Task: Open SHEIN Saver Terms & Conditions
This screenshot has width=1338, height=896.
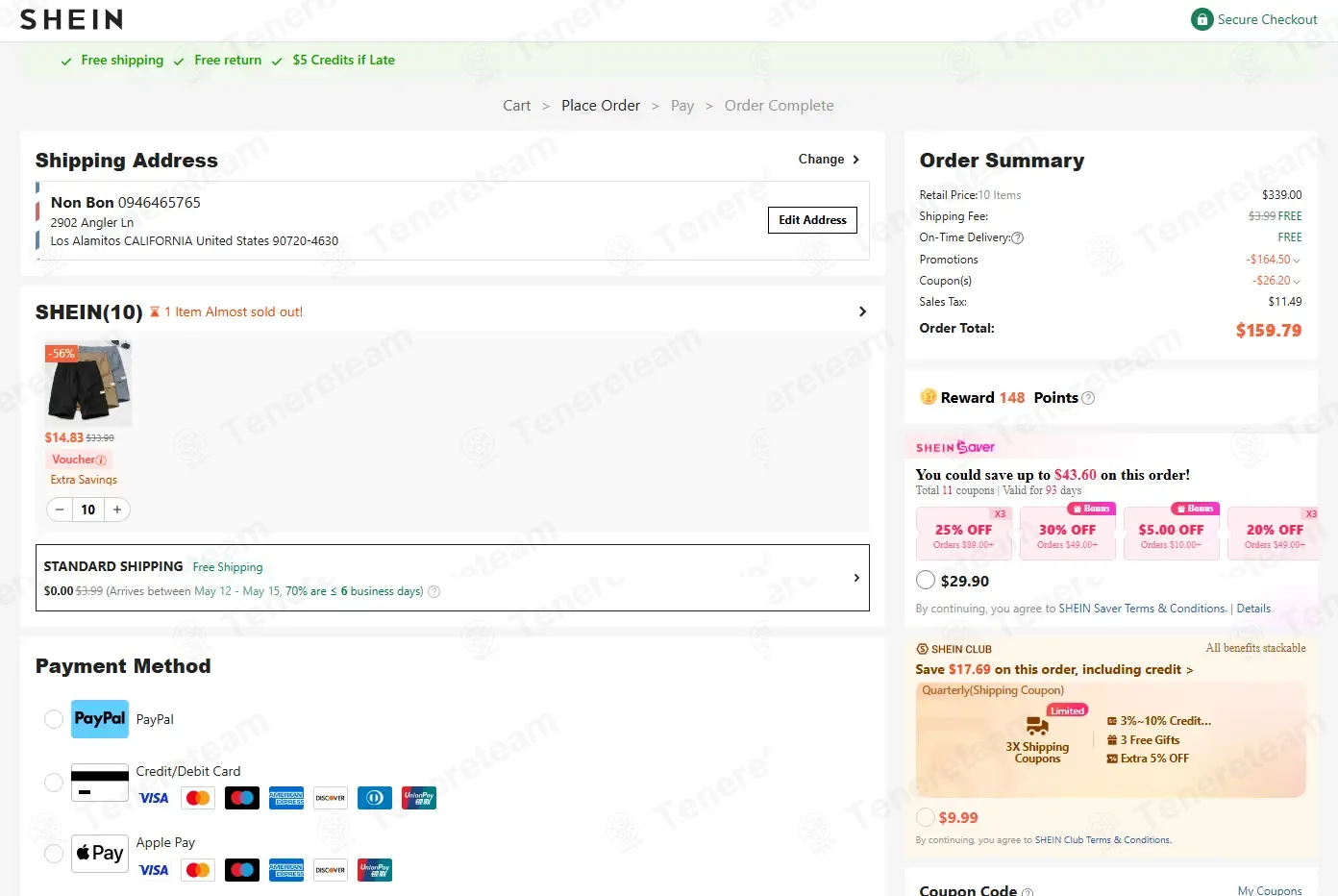Action: (x=1142, y=609)
